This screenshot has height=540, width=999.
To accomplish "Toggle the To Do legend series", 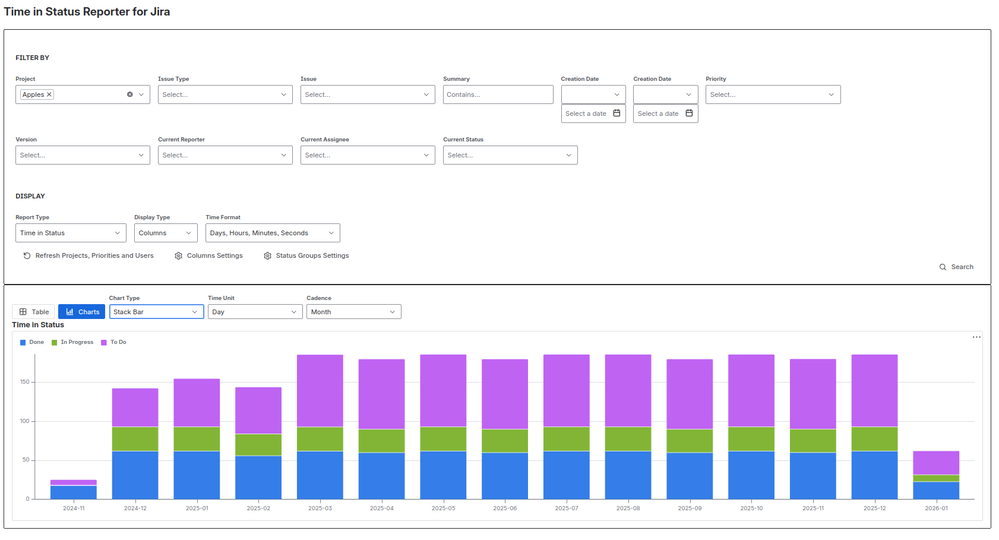I will 114,343.
